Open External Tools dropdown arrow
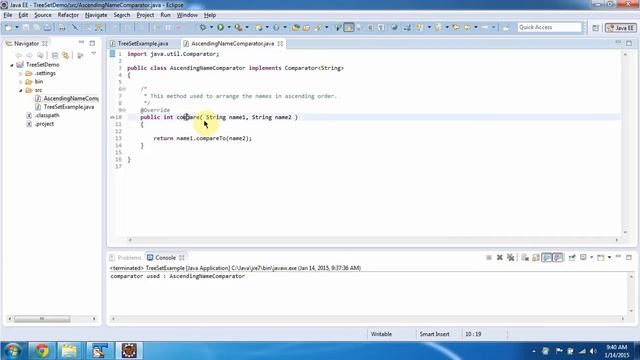The image size is (640, 360). click(247, 27)
